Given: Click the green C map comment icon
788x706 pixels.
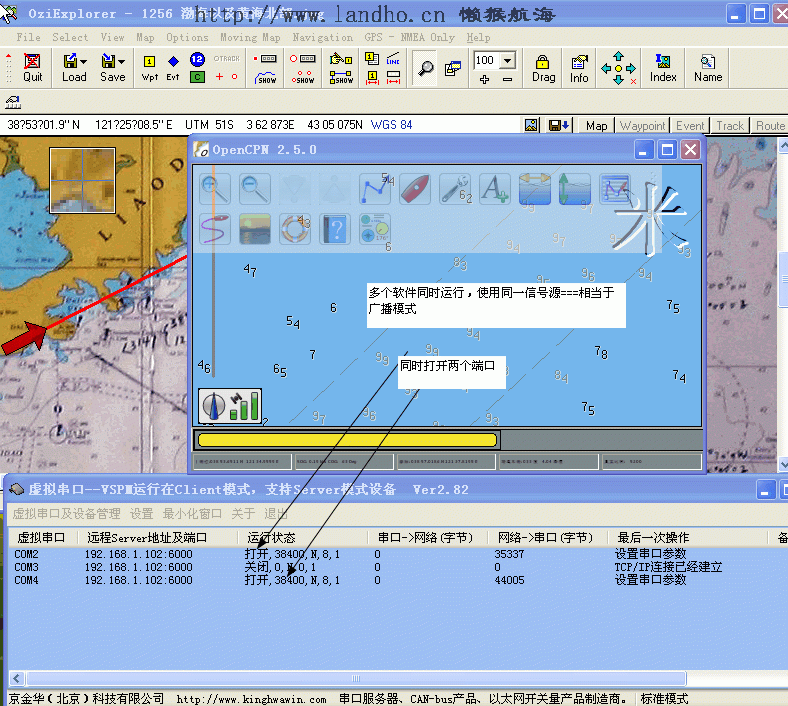Looking at the screenshot, I should tap(197, 77).
